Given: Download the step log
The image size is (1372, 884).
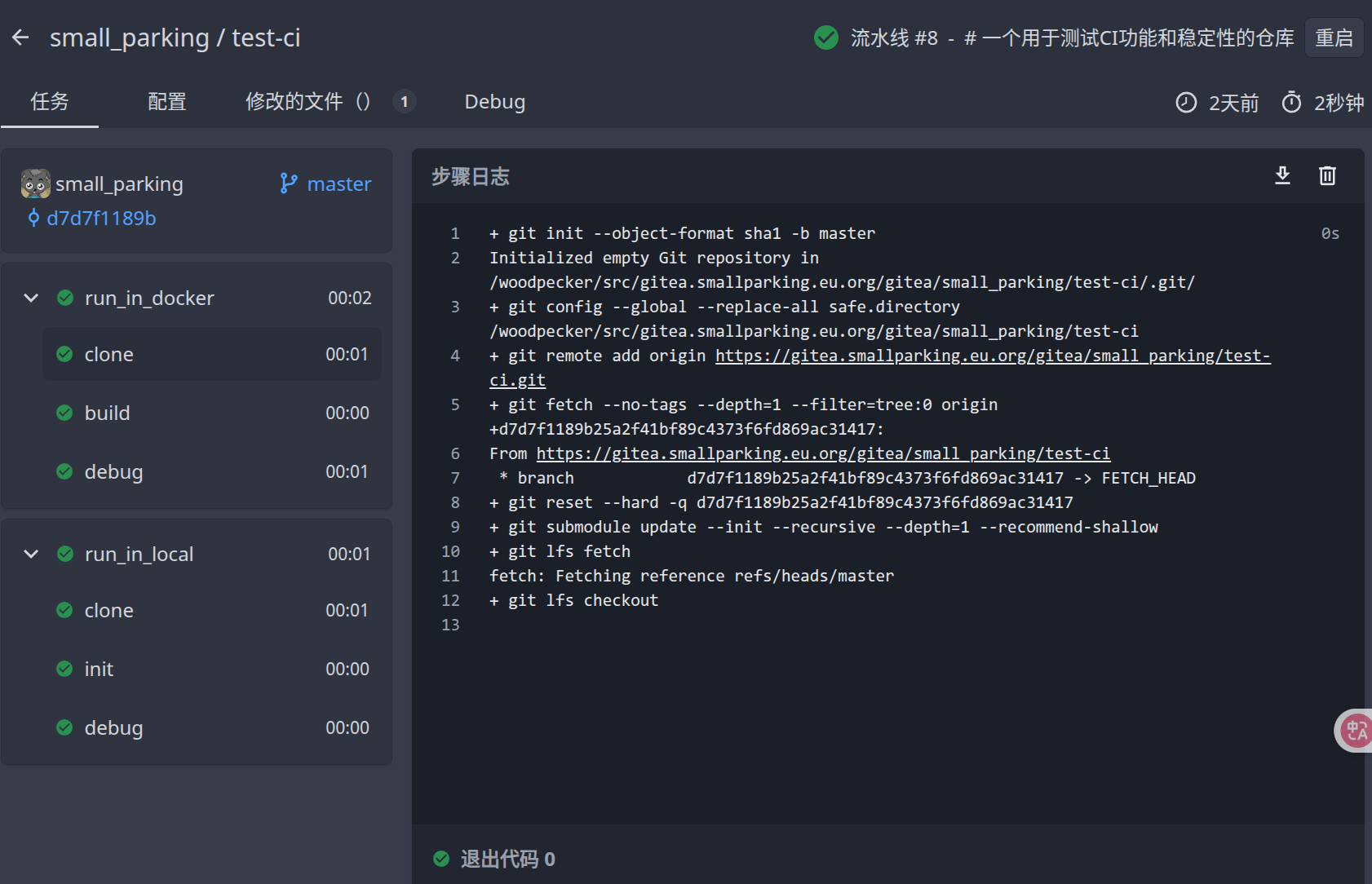Looking at the screenshot, I should (x=1282, y=175).
